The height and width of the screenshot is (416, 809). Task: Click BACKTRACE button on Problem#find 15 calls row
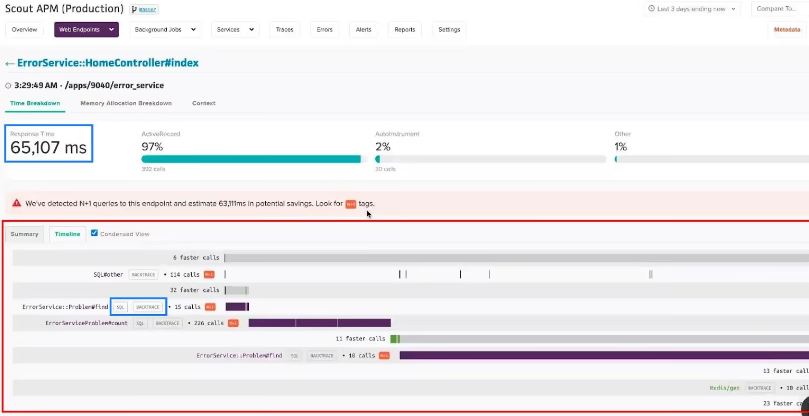[x=148, y=307]
